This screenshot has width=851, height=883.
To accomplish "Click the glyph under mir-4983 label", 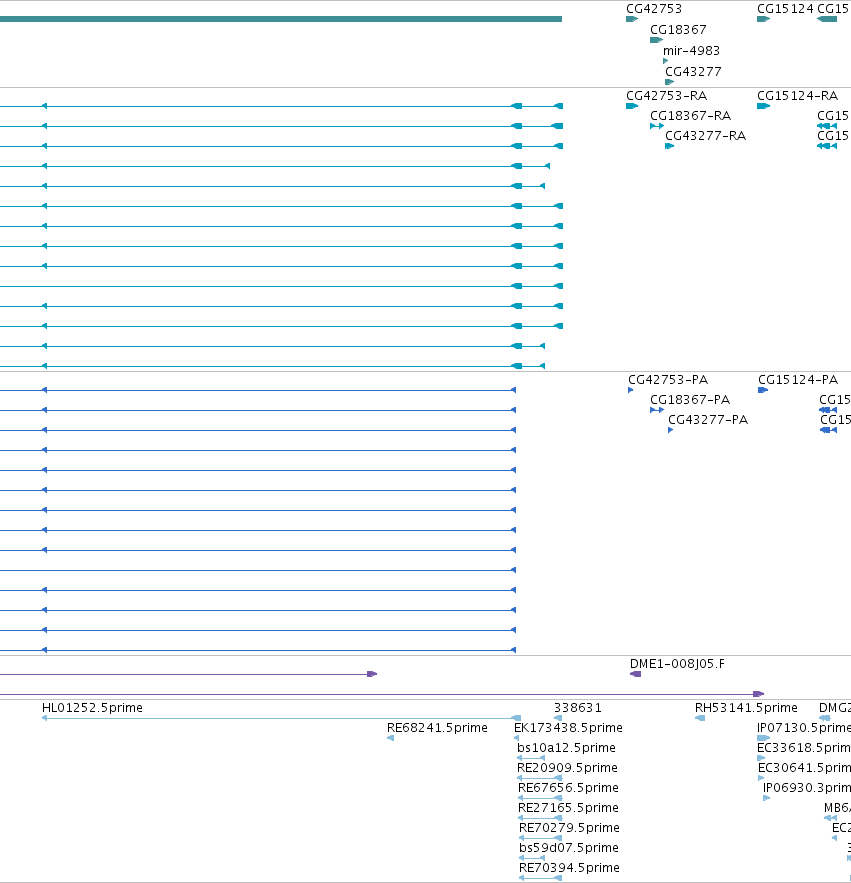I will (666, 61).
